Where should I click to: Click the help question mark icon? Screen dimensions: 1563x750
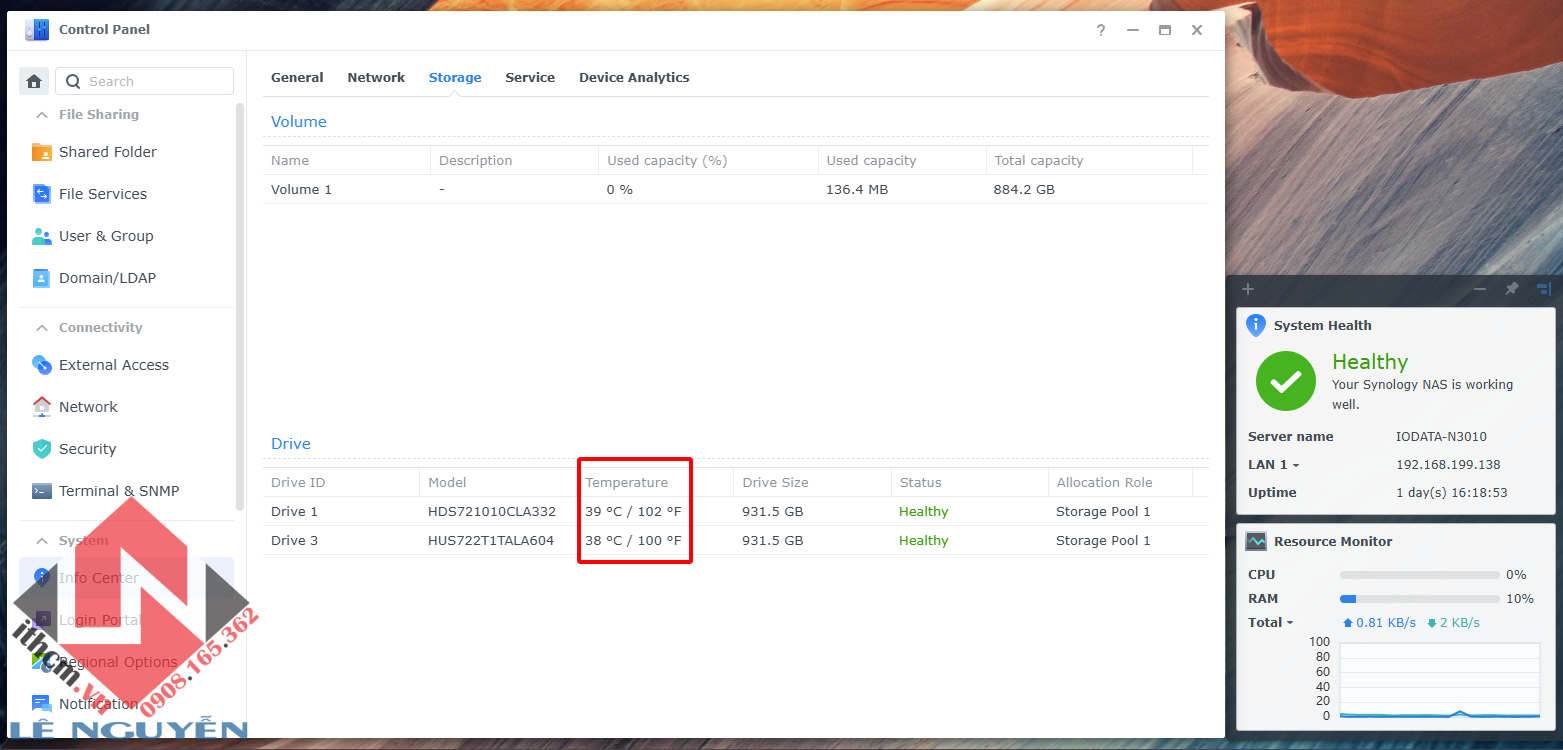coord(1101,30)
